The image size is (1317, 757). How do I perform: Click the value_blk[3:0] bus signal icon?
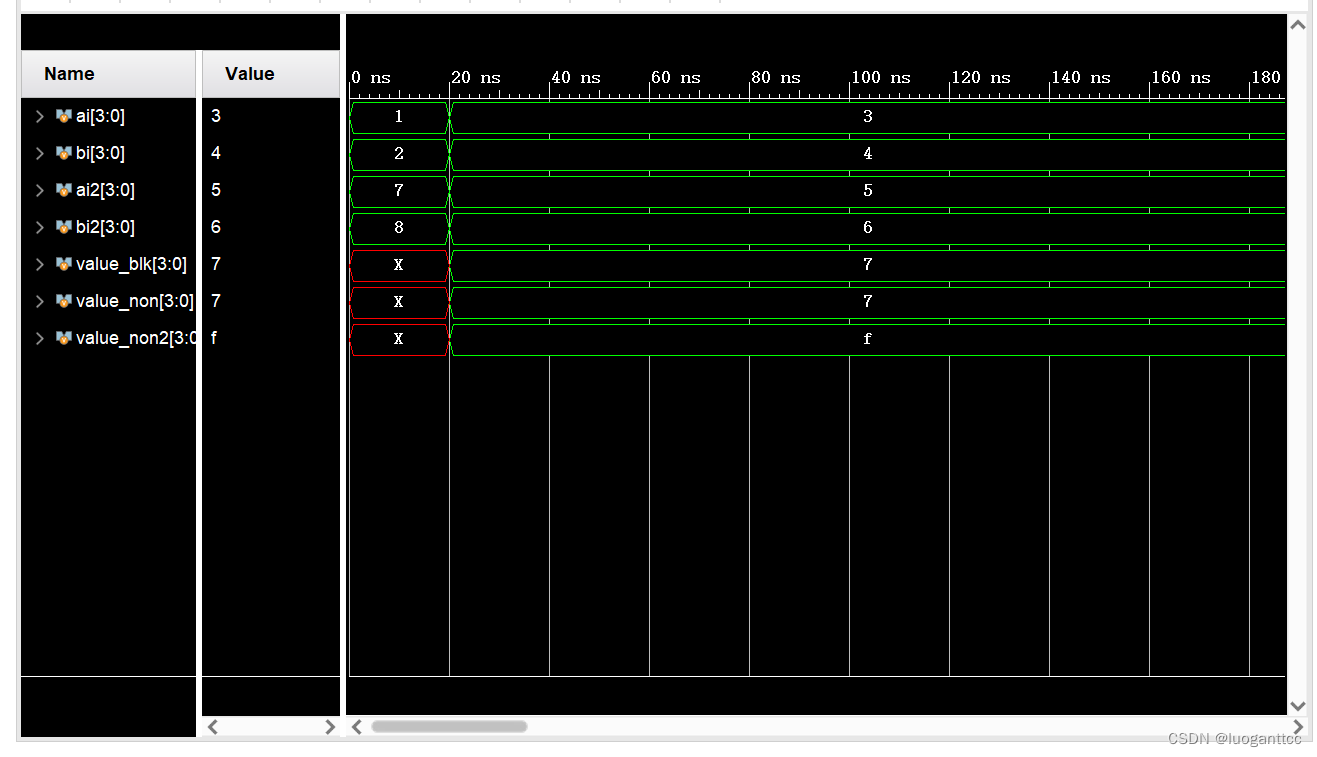(x=63, y=264)
